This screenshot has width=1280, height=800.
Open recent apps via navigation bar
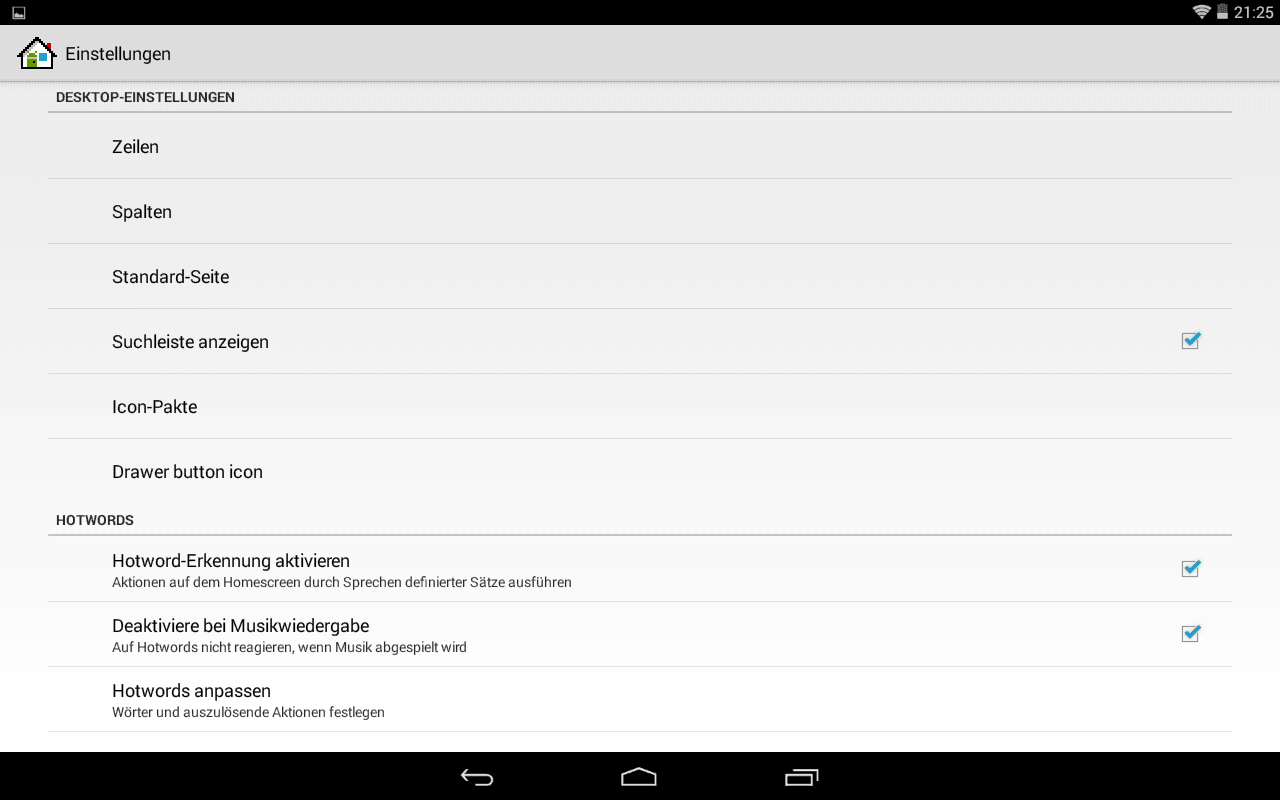(802, 777)
